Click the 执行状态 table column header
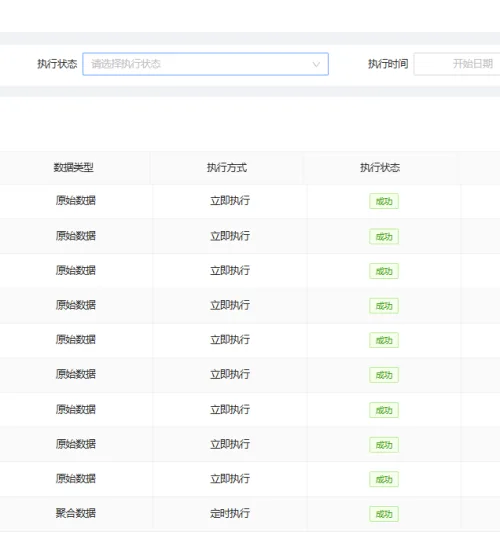The image size is (500, 550). [x=380, y=168]
